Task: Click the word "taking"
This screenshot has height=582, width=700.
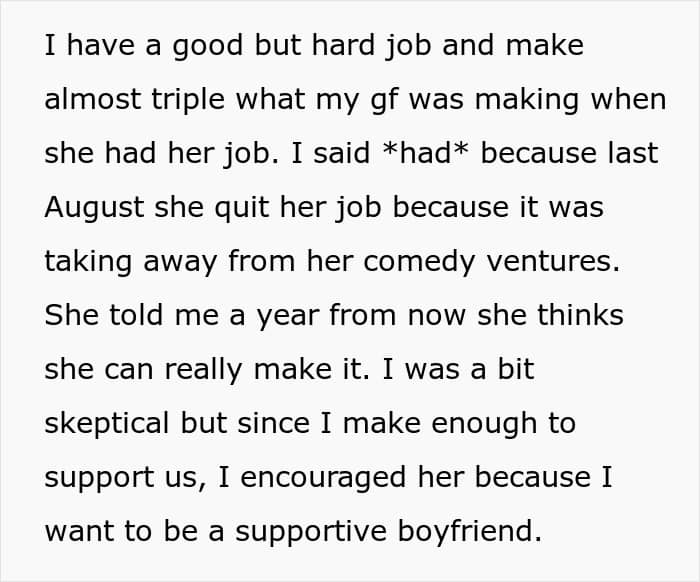Action: click(x=88, y=262)
